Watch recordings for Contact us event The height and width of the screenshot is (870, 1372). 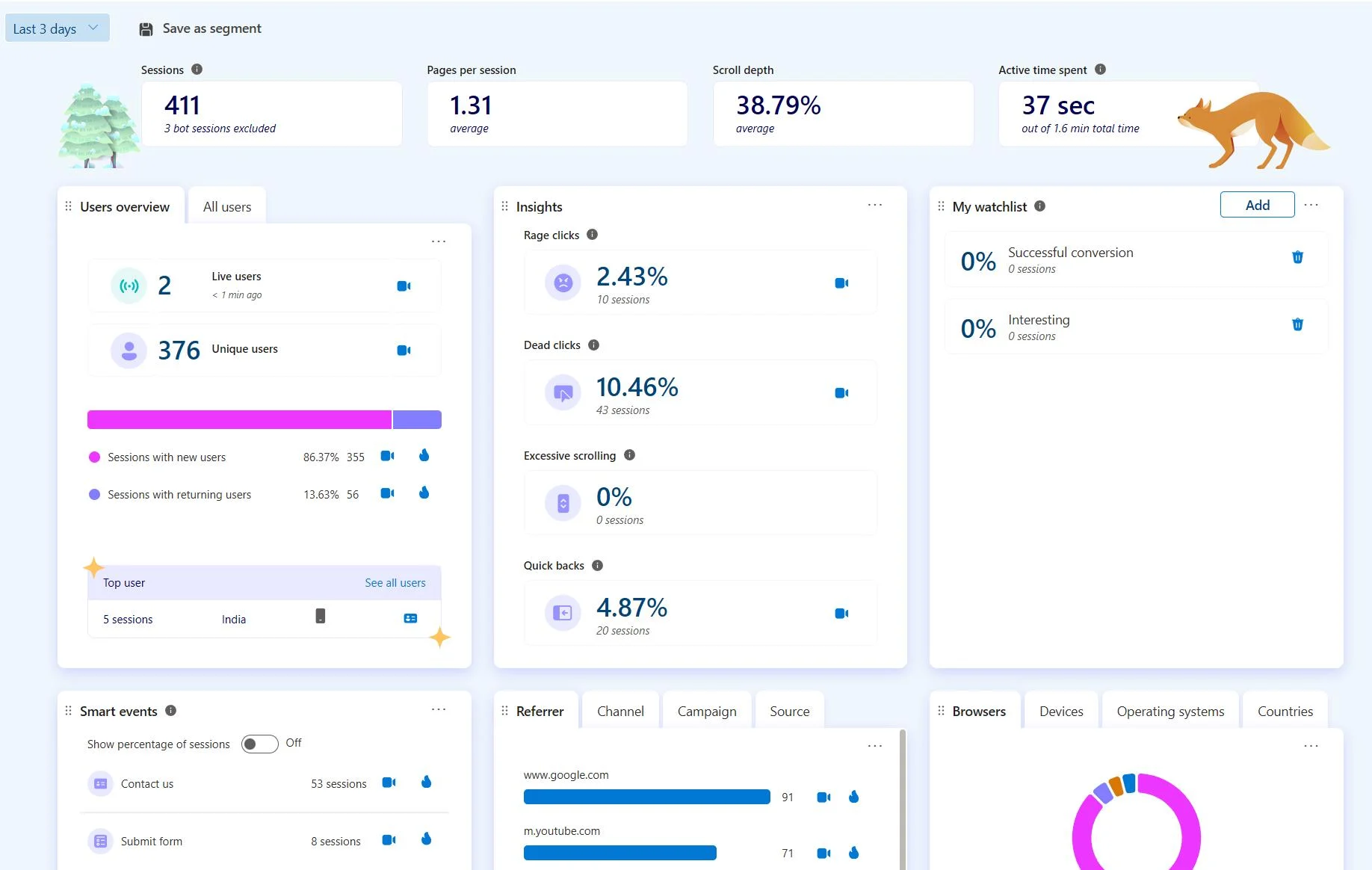pyautogui.click(x=389, y=783)
